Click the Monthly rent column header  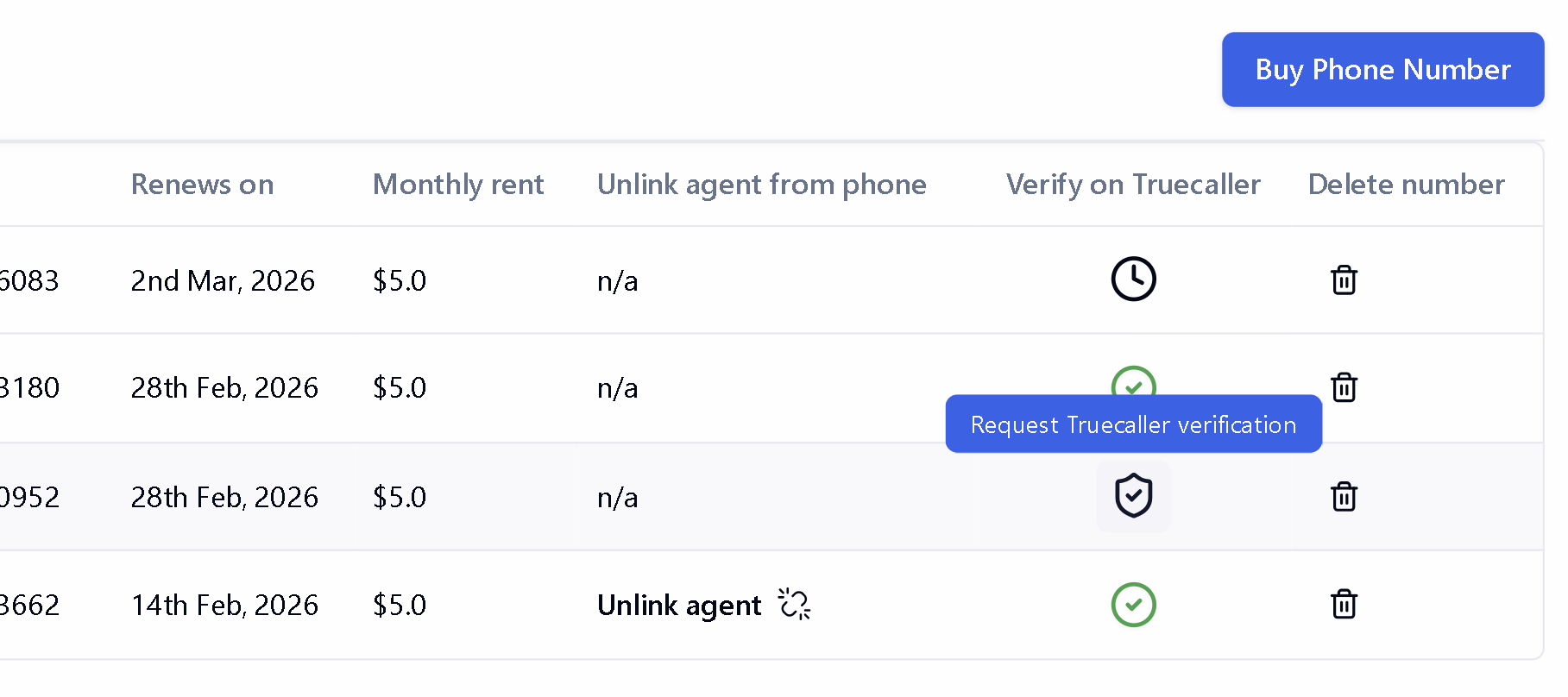coord(458,184)
